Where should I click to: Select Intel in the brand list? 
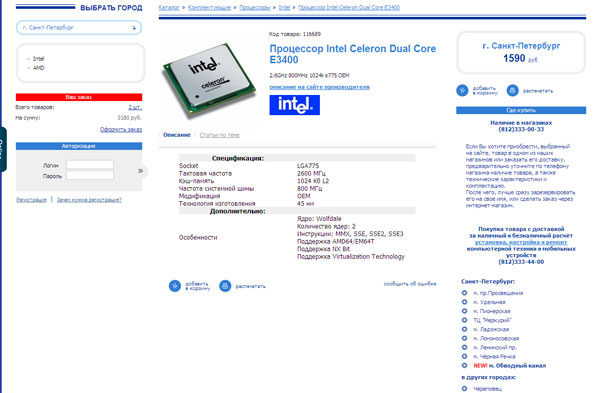pyautogui.click(x=38, y=58)
